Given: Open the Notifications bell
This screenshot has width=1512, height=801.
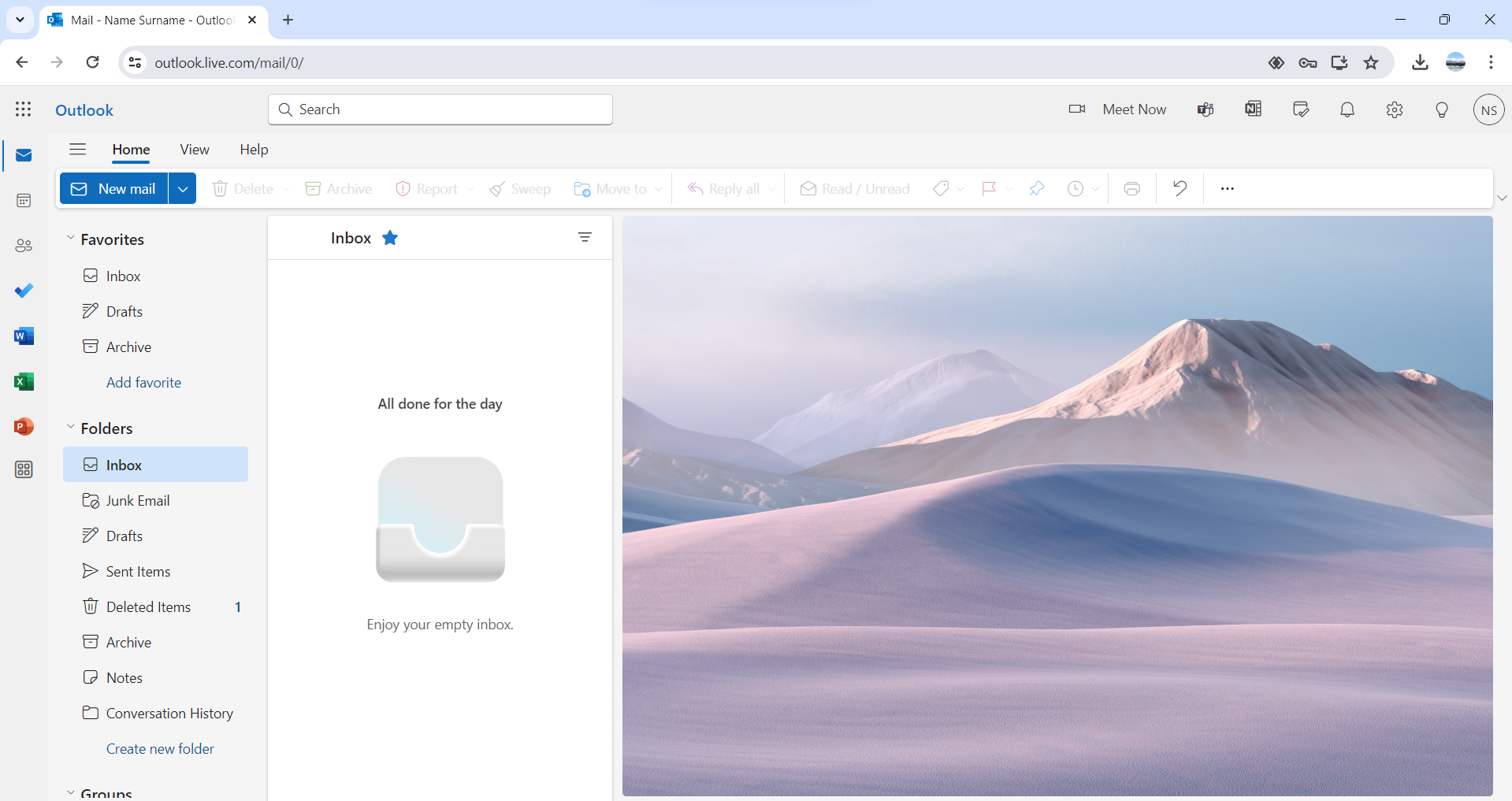Looking at the screenshot, I should 1347,109.
